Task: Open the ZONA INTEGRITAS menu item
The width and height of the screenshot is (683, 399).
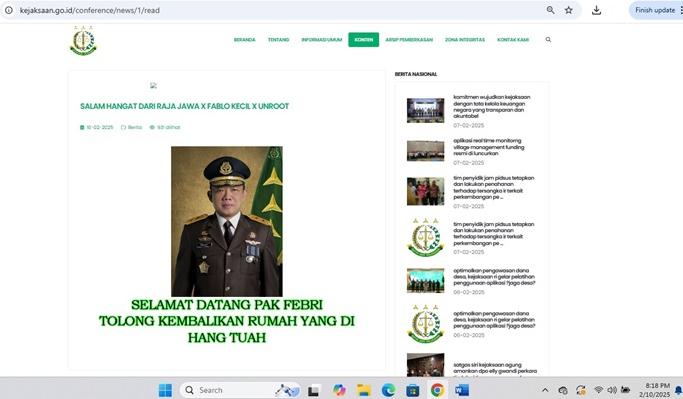Action: pos(465,40)
